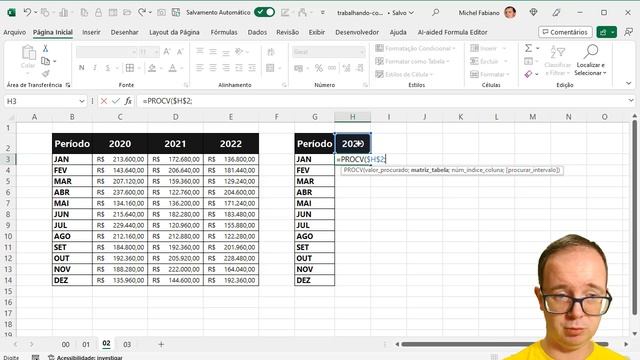The width and height of the screenshot is (640, 360).
Task: Click the Comentários button
Action: [565, 32]
